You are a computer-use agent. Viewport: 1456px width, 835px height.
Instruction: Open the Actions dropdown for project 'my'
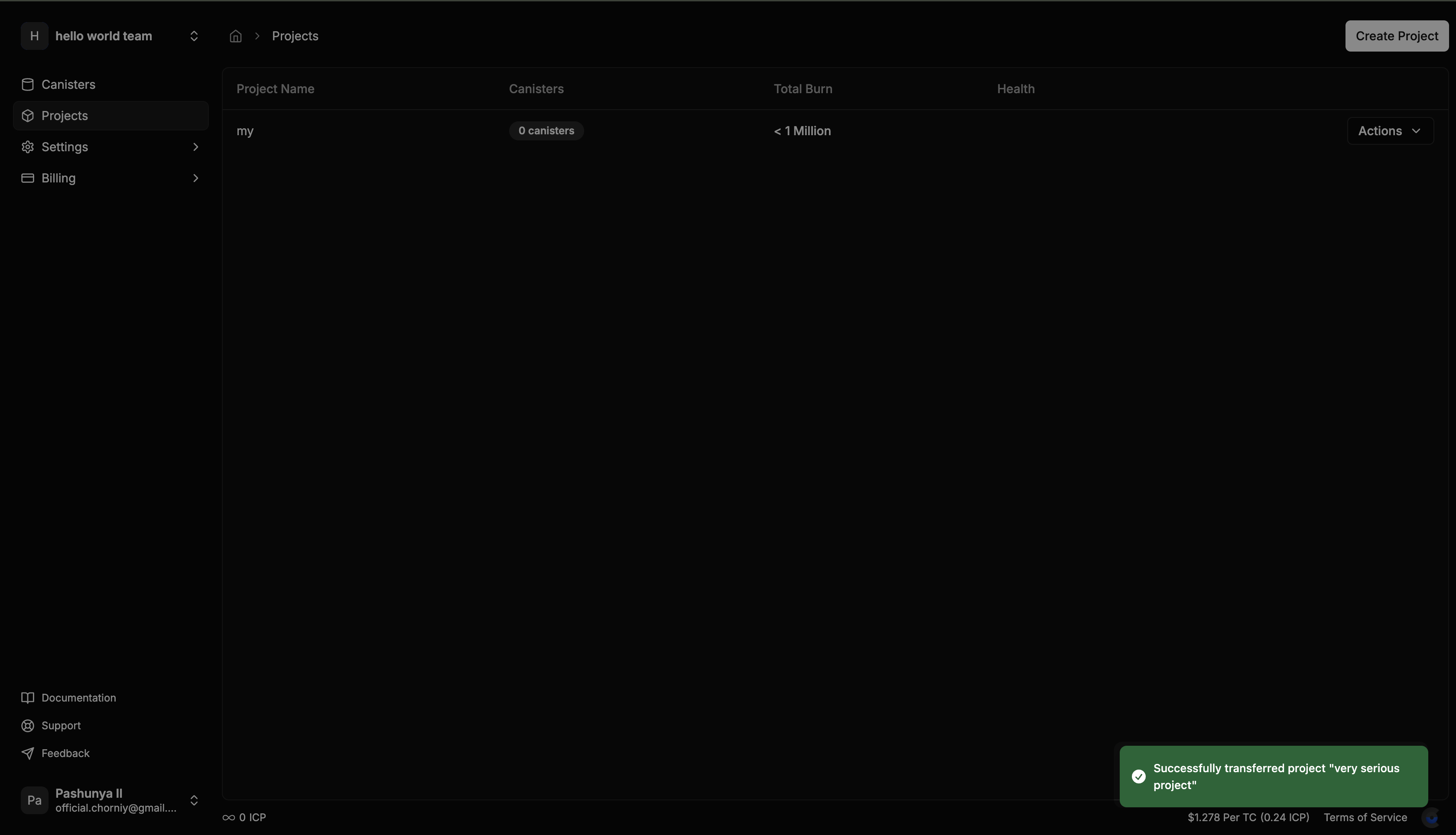click(x=1390, y=131)
